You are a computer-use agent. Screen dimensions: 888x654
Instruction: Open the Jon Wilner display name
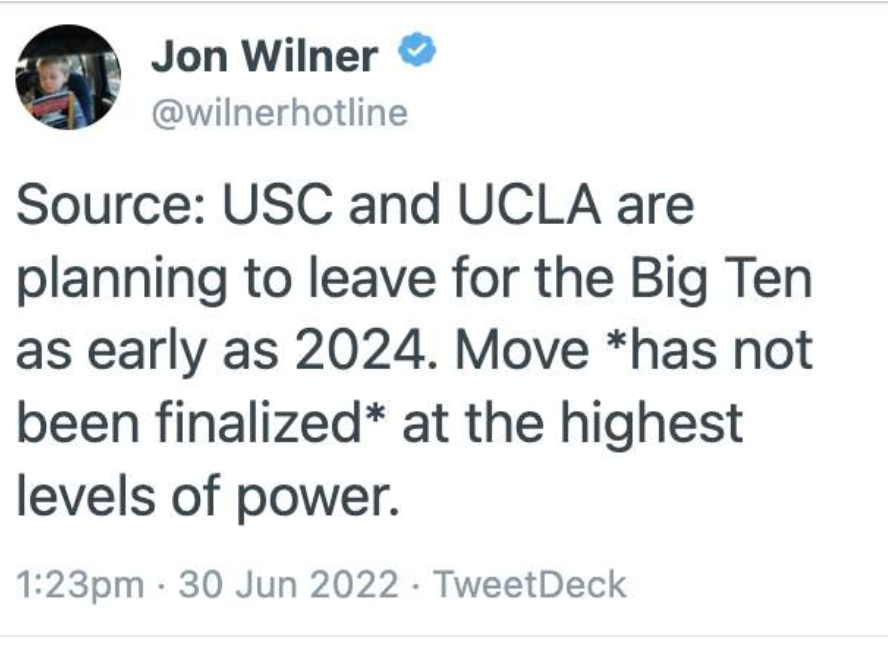tap(264, 57)
